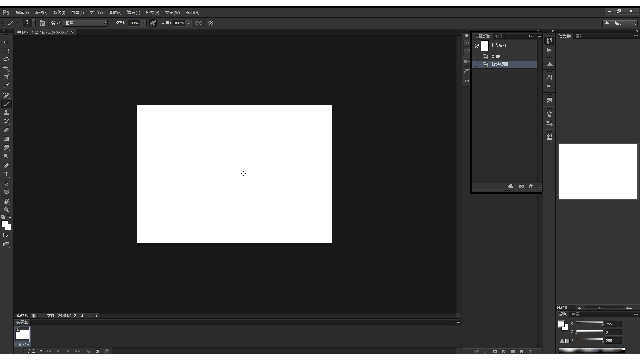Duplicate selected frame in Timeline panel
This screenshot has height=360, width=640.
tap(98, 351)
